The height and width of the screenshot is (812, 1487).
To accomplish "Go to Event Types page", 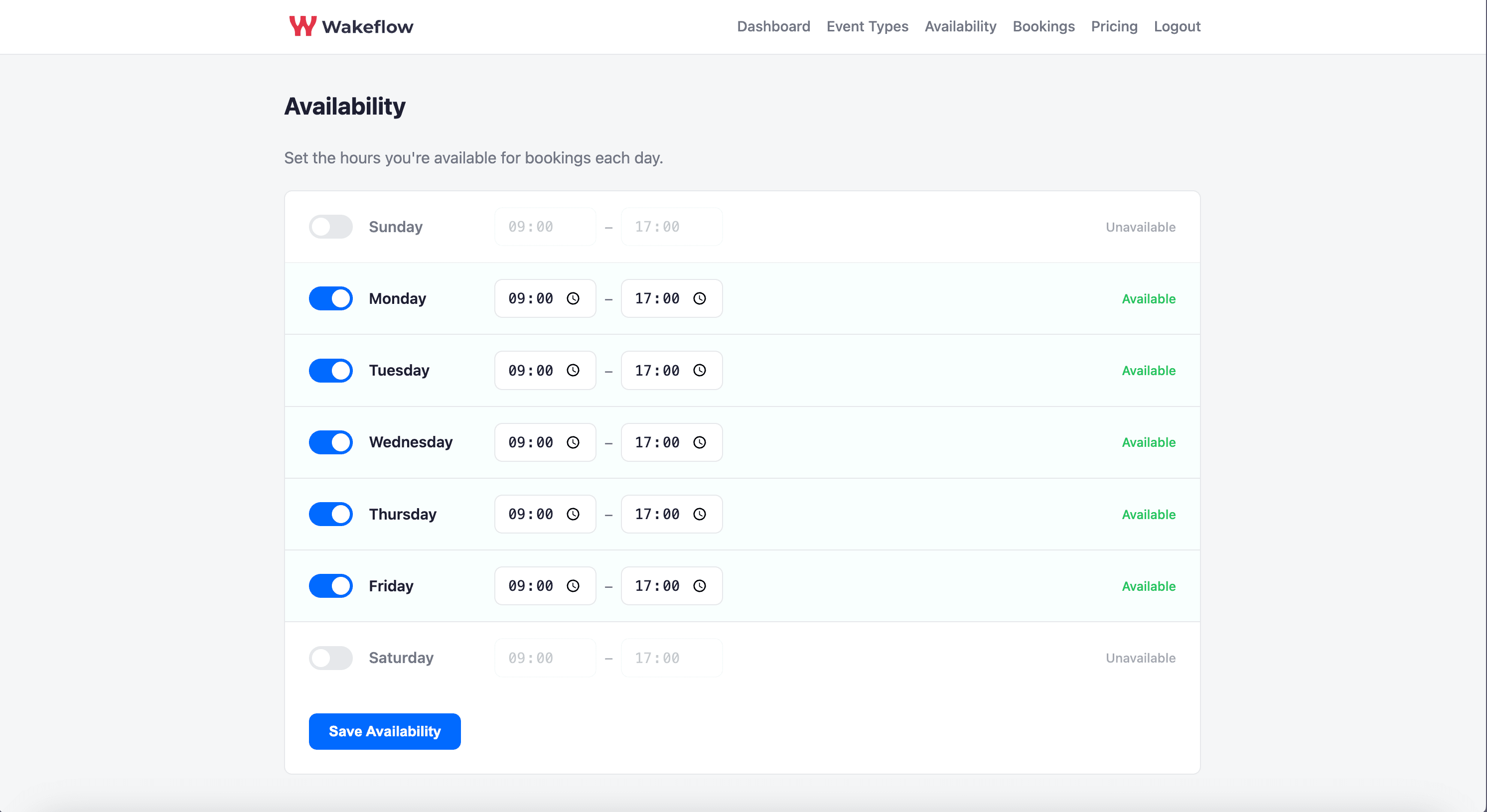I will click(867, 26).
